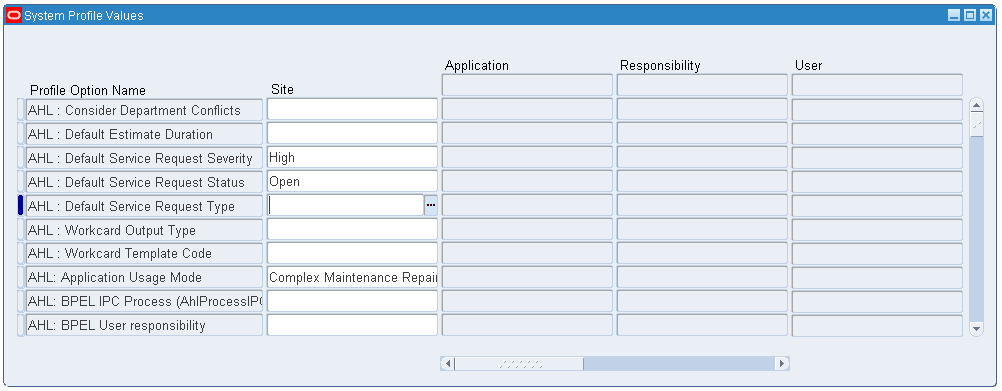The height and width of the screenshot is (391, 1002).
Task: Click the Site field for Default Estimate Duration
Action: tap(352, 134)
